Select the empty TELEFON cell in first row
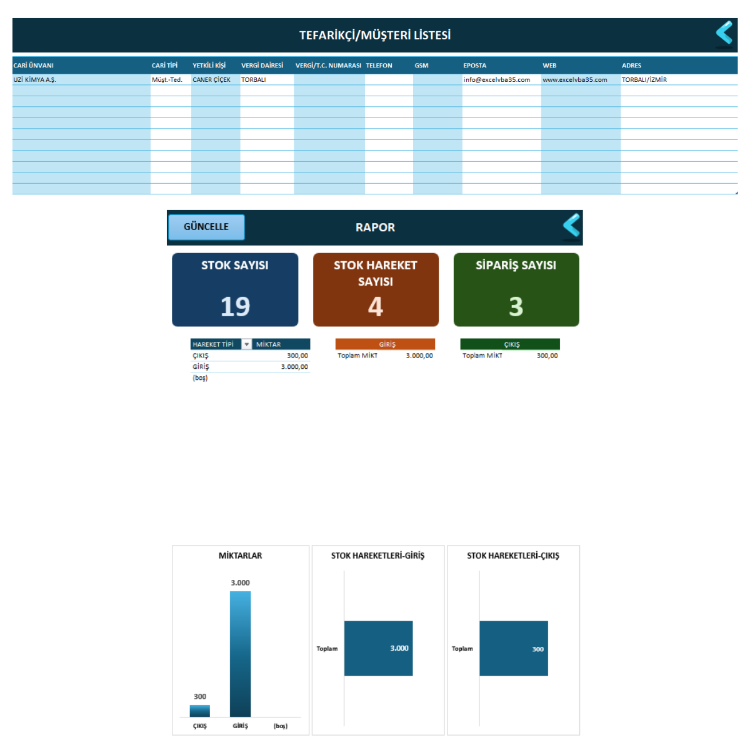 tap(388, 79)
